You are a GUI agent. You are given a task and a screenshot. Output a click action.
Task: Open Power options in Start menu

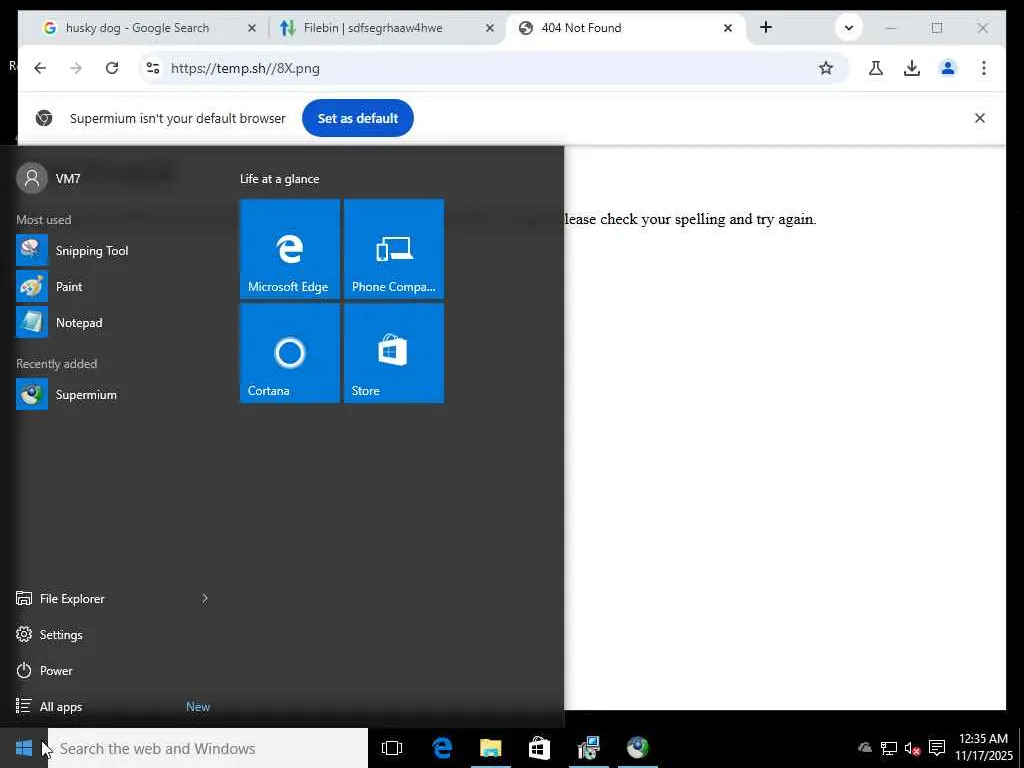tap(44, 671)
